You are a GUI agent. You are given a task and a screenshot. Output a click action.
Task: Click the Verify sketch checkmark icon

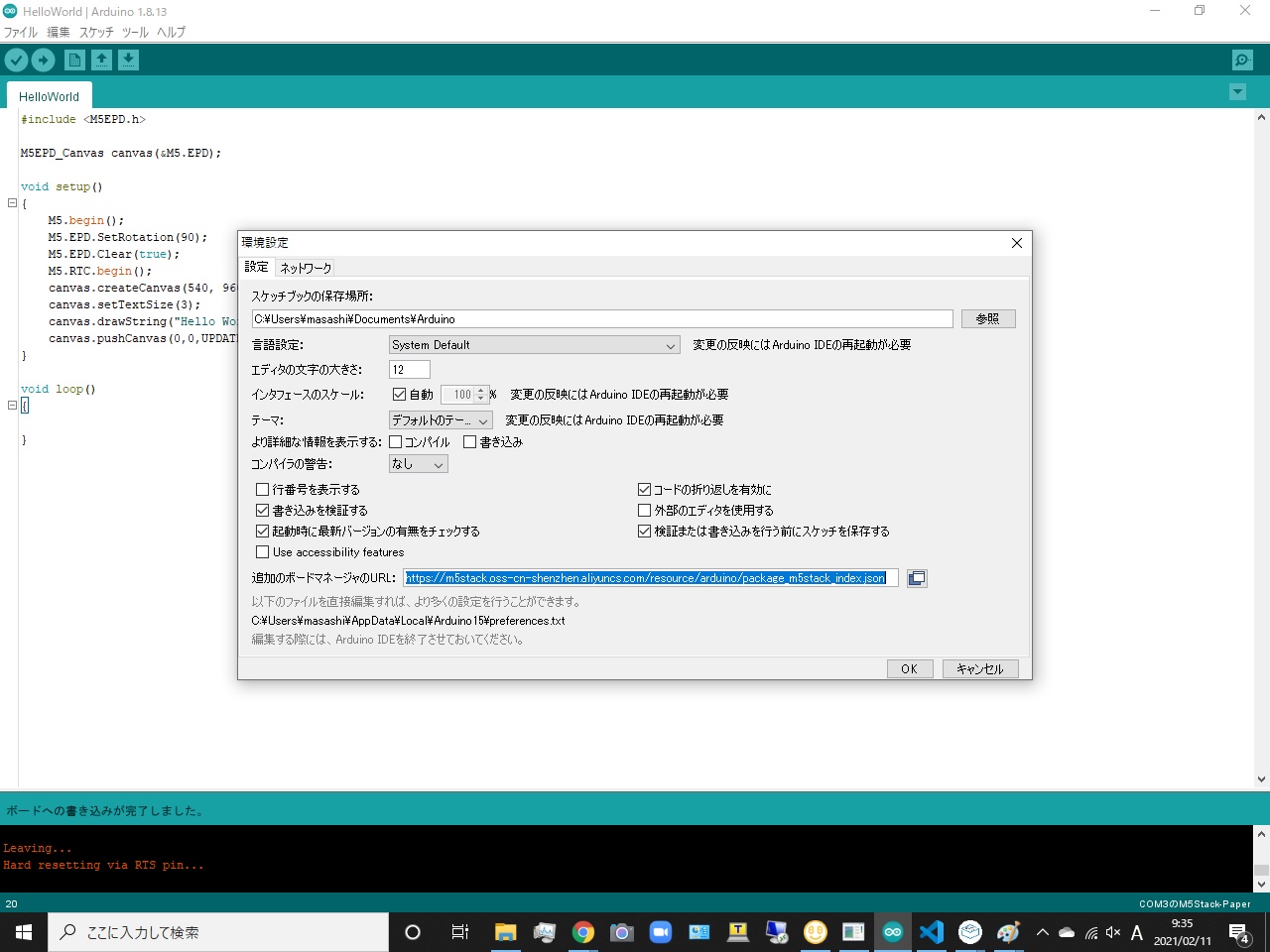(16, 60)
